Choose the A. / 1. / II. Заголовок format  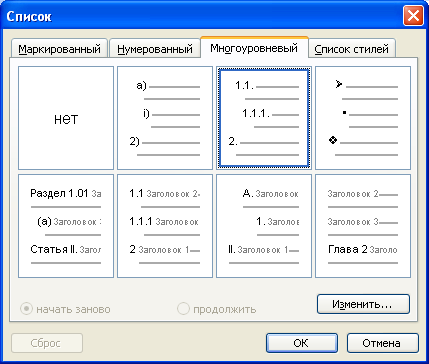pyautogui.click(x=264, y=226)
